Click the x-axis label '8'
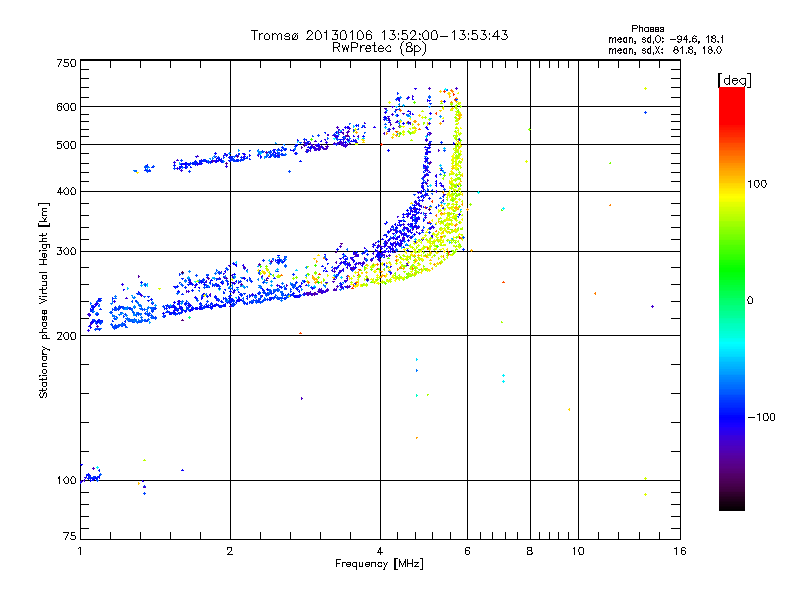800x600 pixels. tap(530, 551)
